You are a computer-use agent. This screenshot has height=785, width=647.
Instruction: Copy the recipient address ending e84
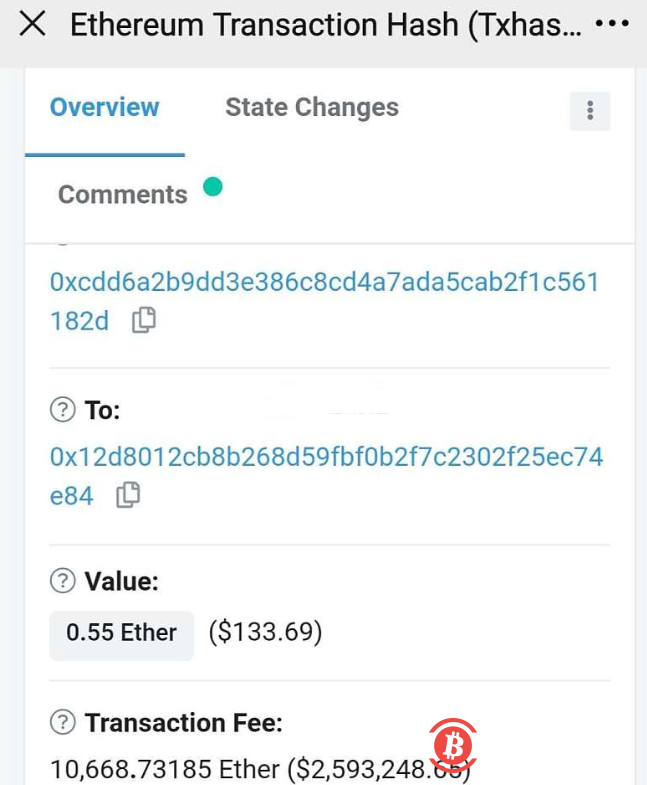coord(128,495)
